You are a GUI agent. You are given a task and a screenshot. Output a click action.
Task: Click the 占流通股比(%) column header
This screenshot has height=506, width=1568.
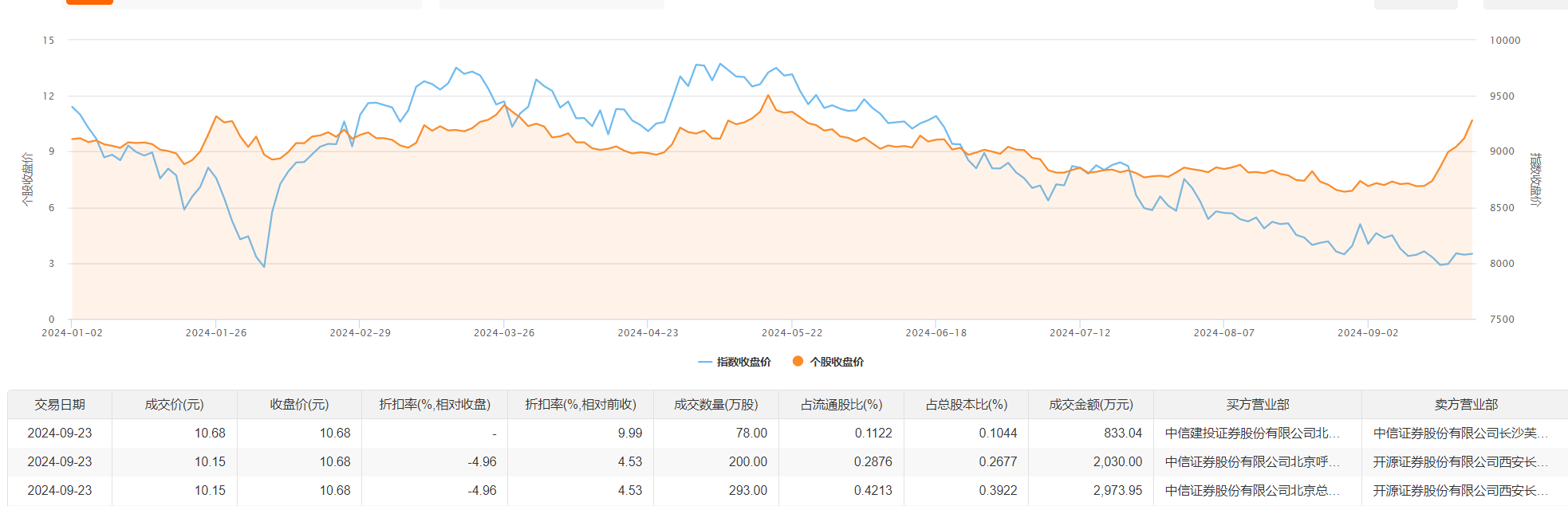pyautogui.click(x=841, y=405)
